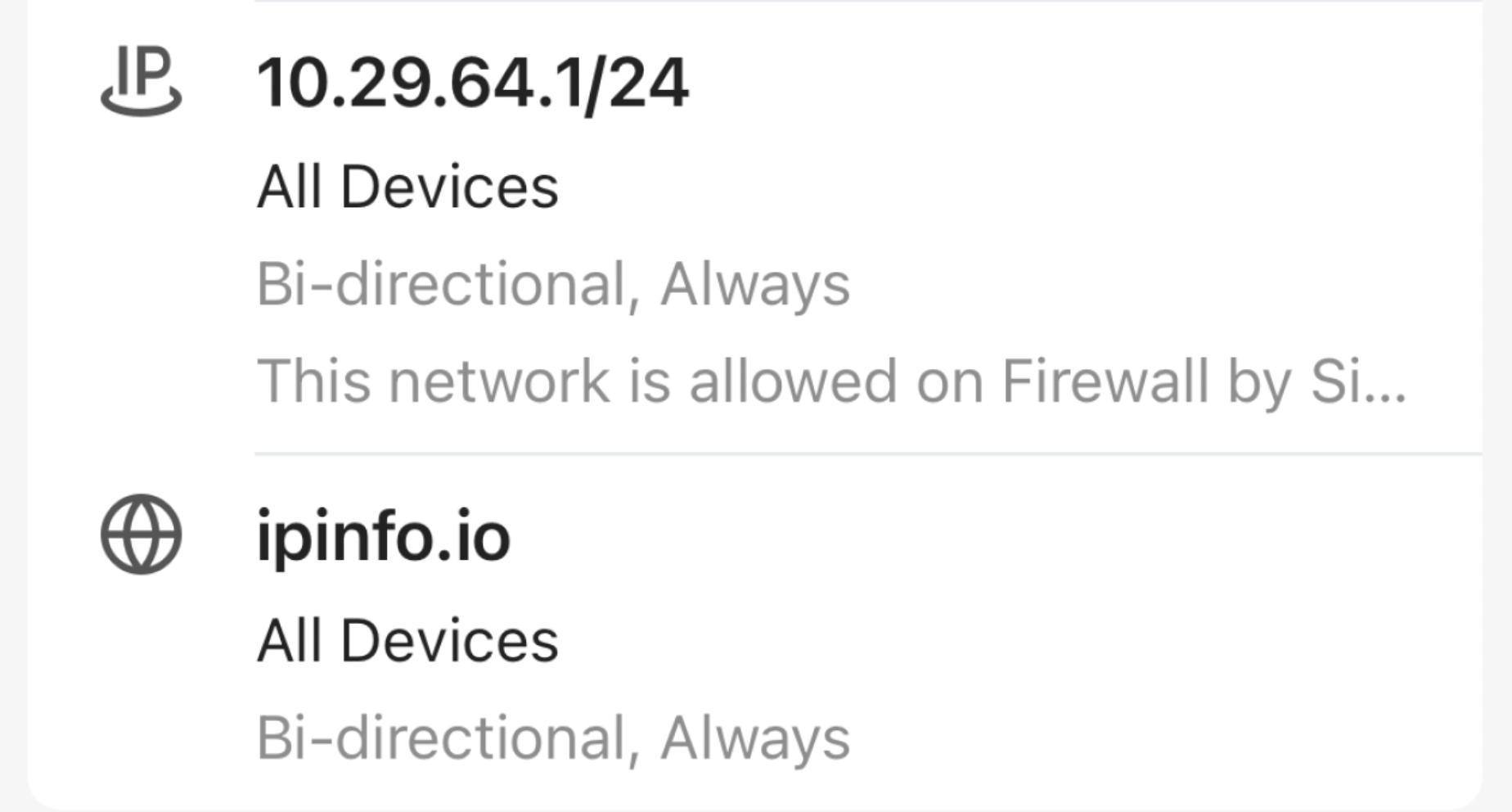Select All Devices under 10.29.64.1/24
Image resolution: width=1512 pixels, height=812 pixels.
click(x=407, y=187)
